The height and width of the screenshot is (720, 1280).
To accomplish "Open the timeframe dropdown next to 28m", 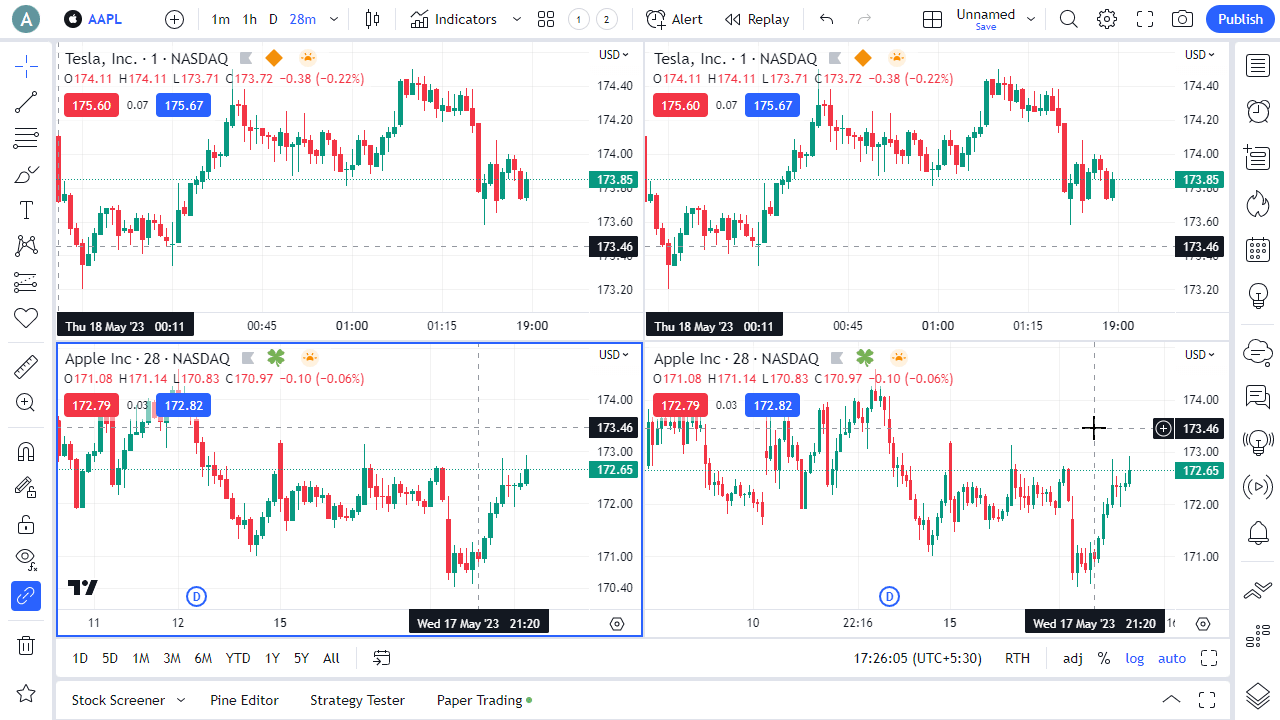I will (x=334, y=18).
